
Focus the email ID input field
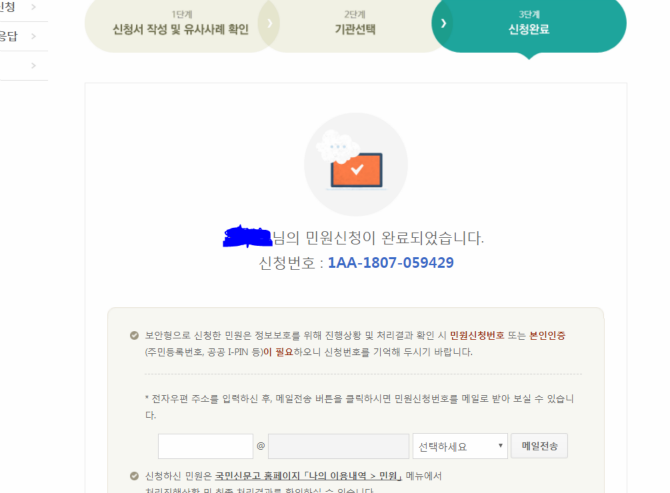click(x=205, y=446)
